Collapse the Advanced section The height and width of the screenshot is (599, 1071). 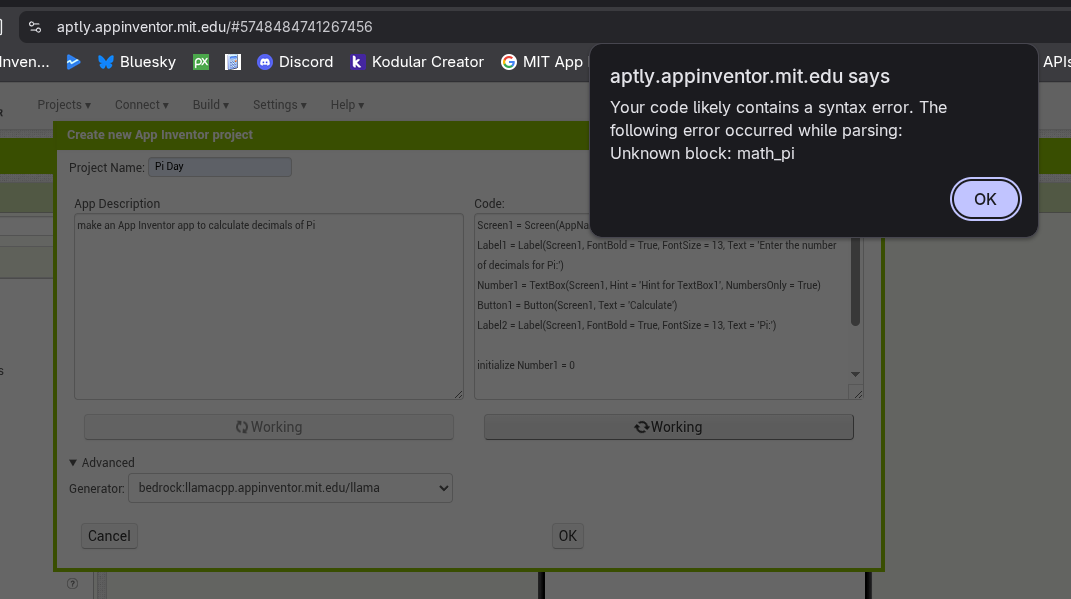pos(101,462)
